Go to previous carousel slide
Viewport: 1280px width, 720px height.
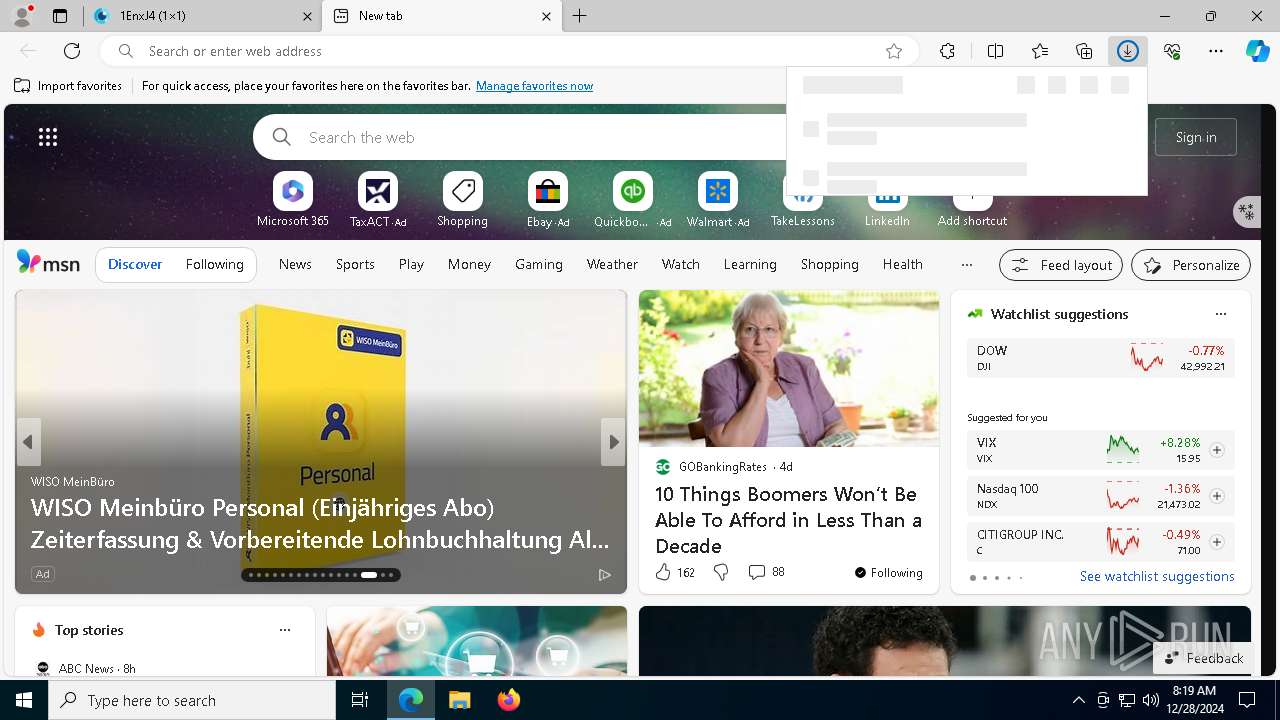click(x=28, y=442)
